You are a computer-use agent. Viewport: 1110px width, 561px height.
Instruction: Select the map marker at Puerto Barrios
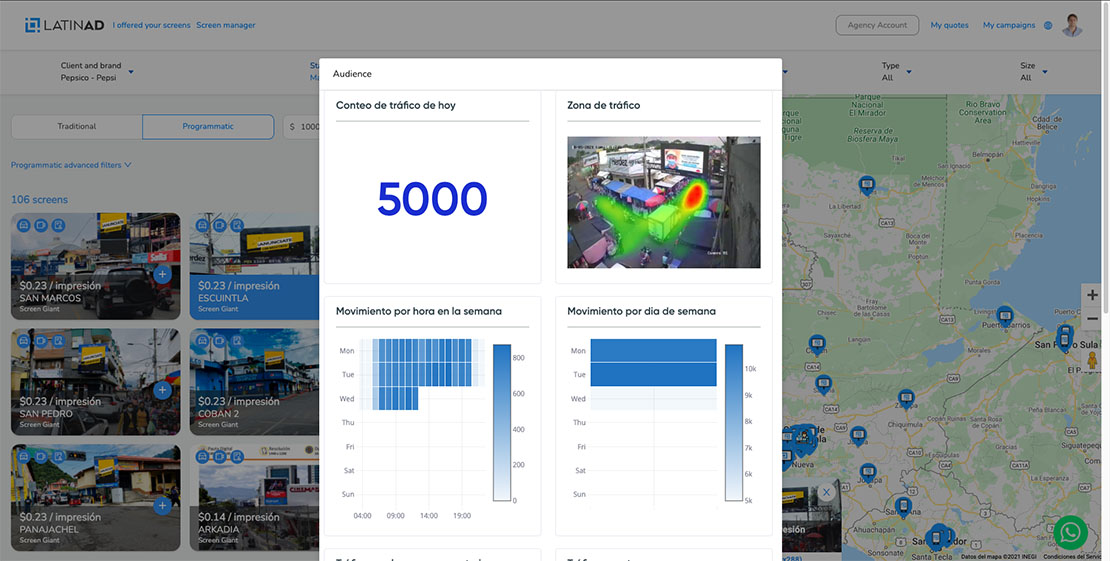pyautogui.click(x=1005, y=315)
